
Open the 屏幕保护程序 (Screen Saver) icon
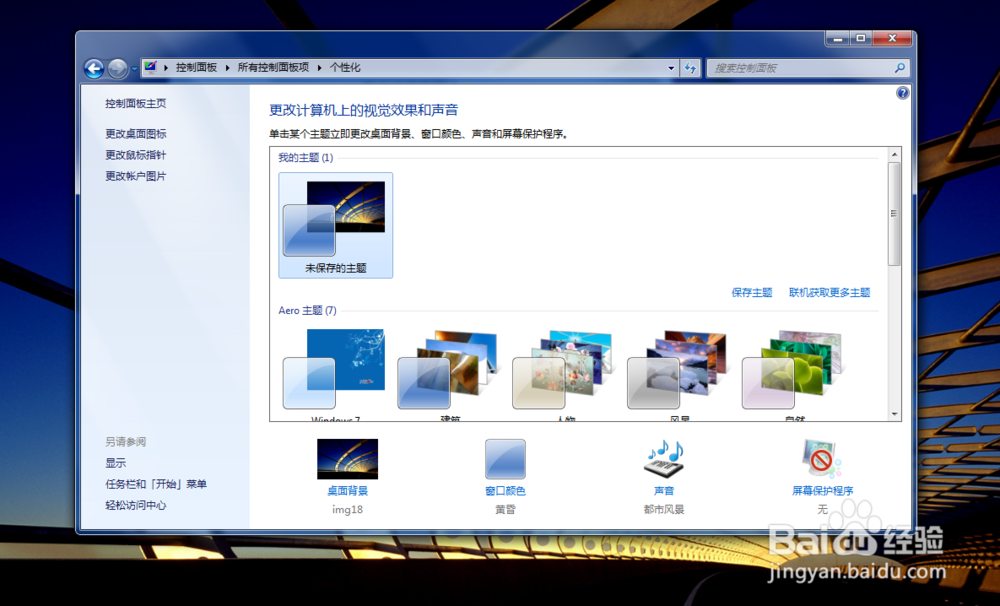tap(822, 458)
